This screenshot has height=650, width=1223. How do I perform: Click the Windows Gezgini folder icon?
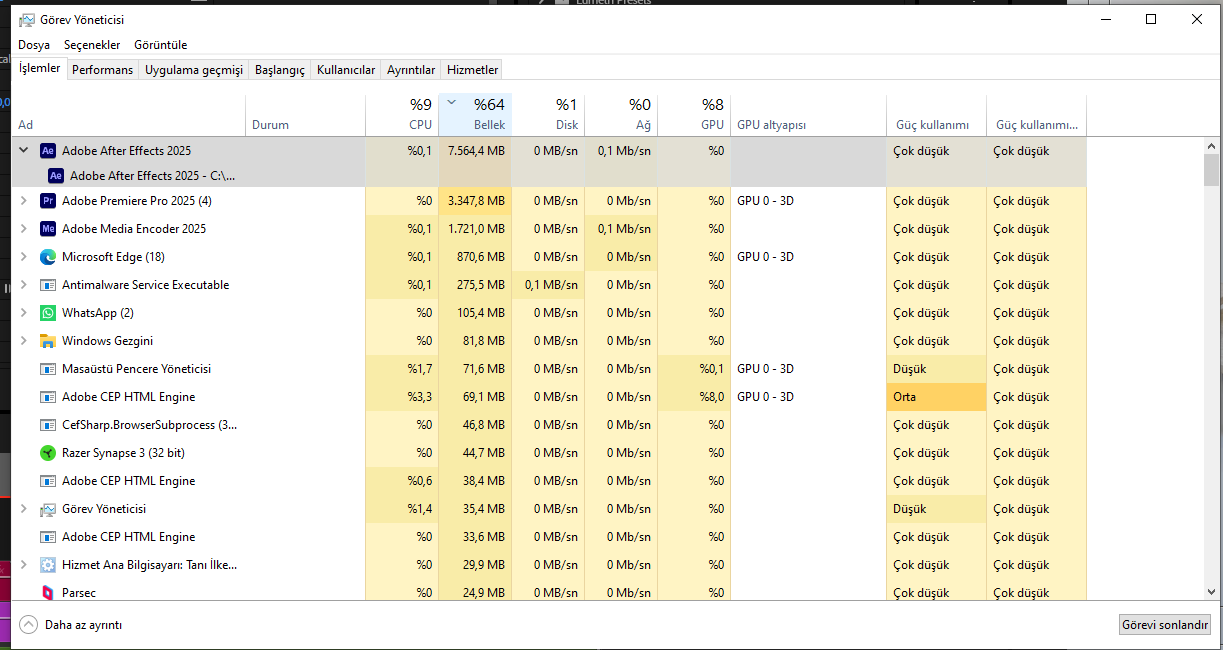47,341
